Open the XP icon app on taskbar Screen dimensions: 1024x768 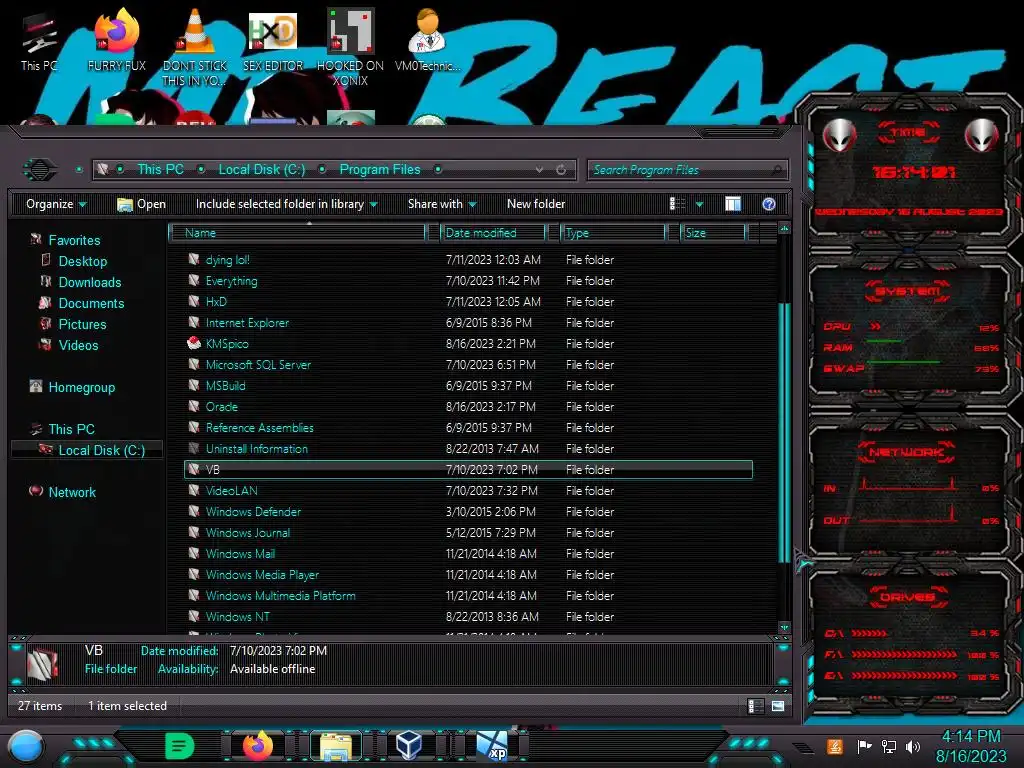tap(492, 745)
